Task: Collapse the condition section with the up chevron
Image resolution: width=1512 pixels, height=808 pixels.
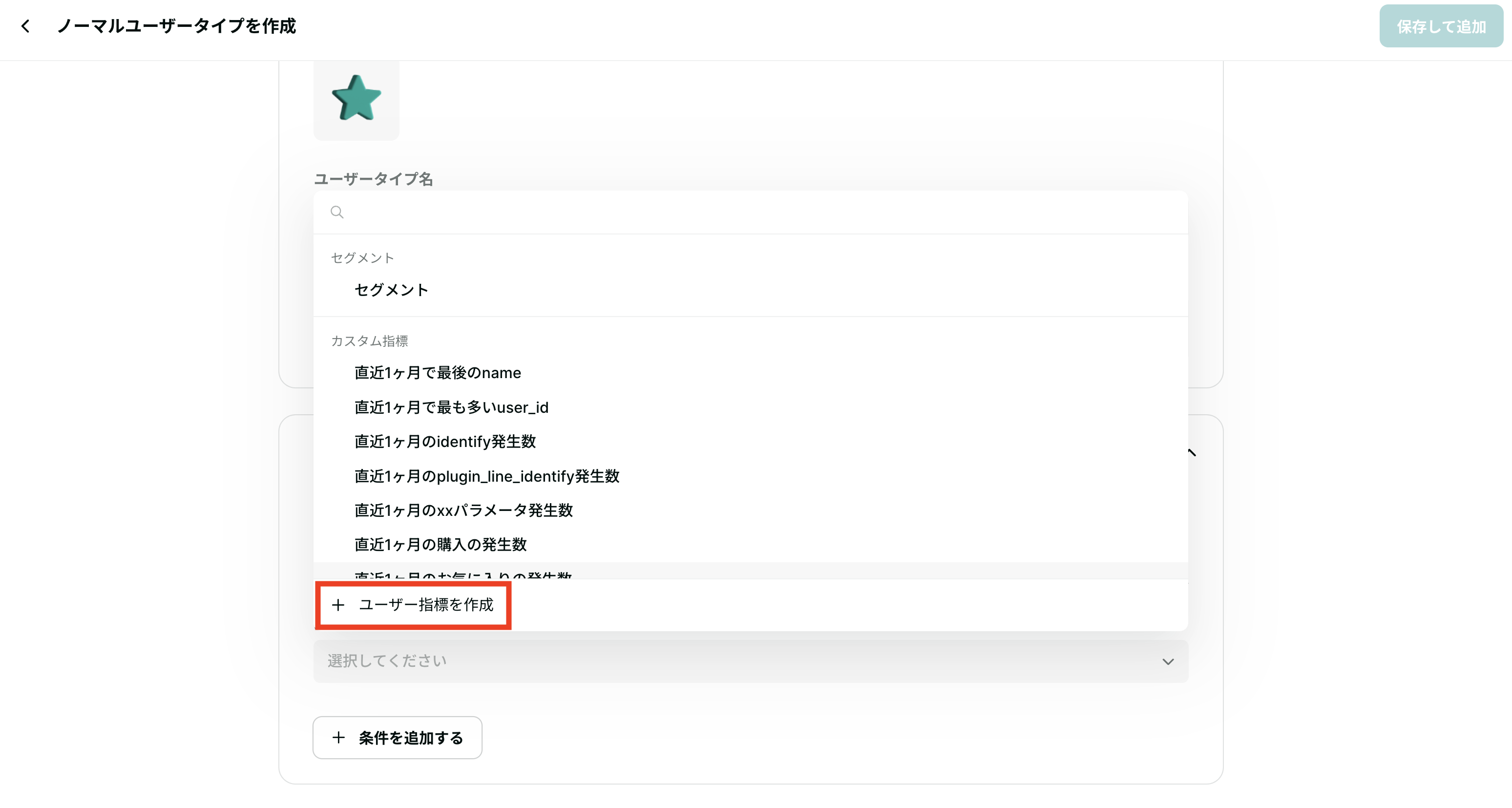Action: (1192, 453)
